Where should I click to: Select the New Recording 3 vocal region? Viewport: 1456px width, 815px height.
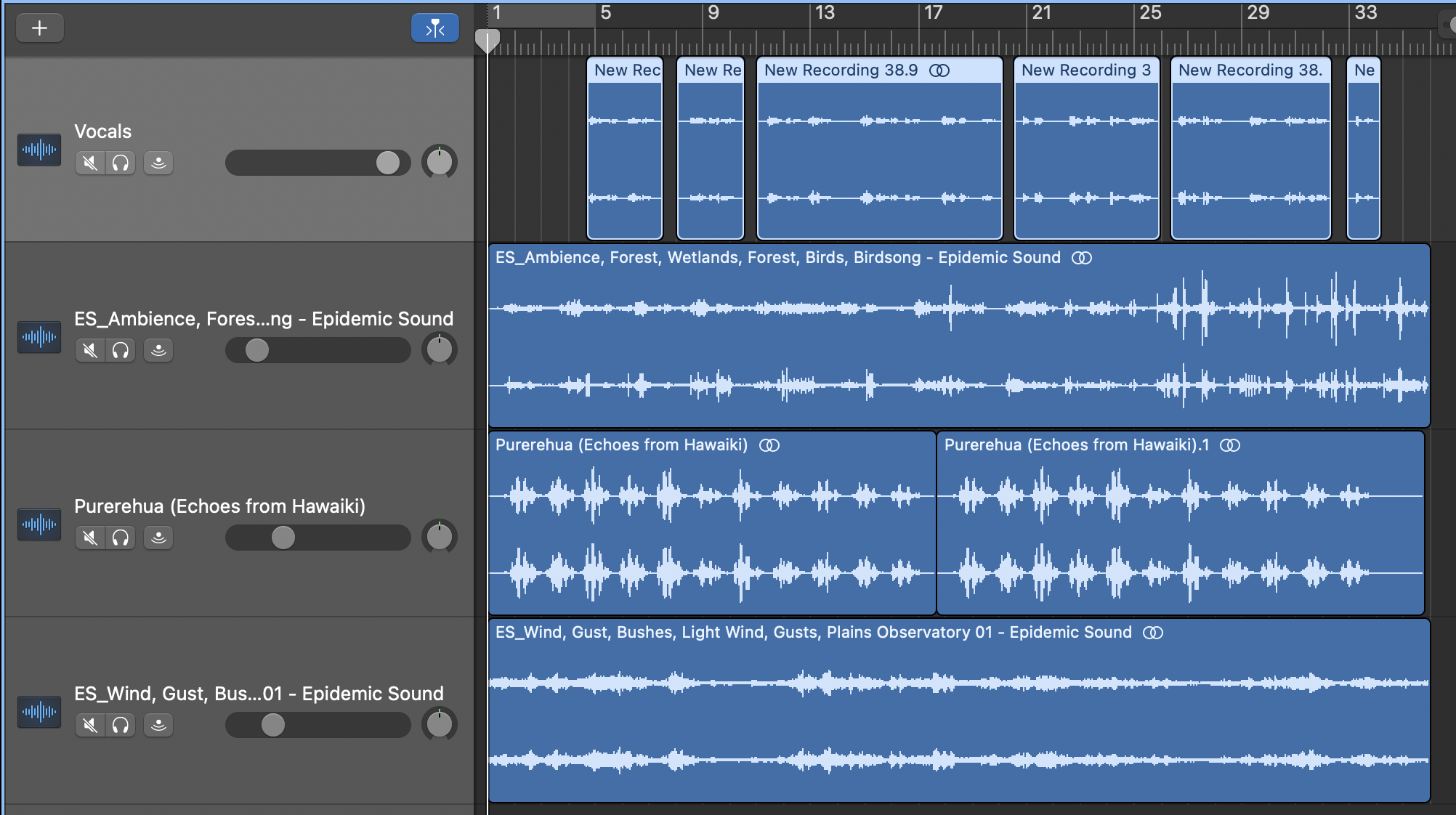(1087, 148)
